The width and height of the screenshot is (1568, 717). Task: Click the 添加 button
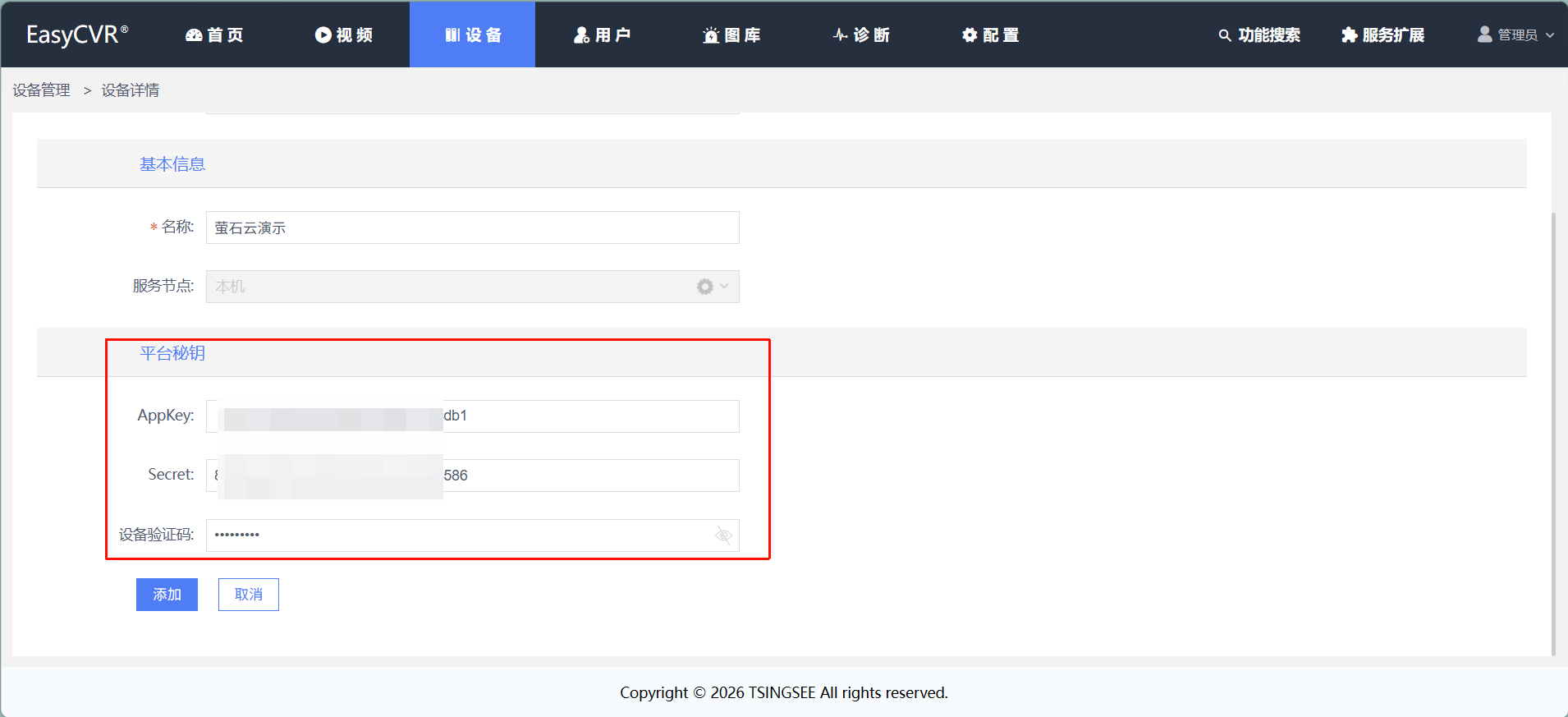tap(167, 595)
